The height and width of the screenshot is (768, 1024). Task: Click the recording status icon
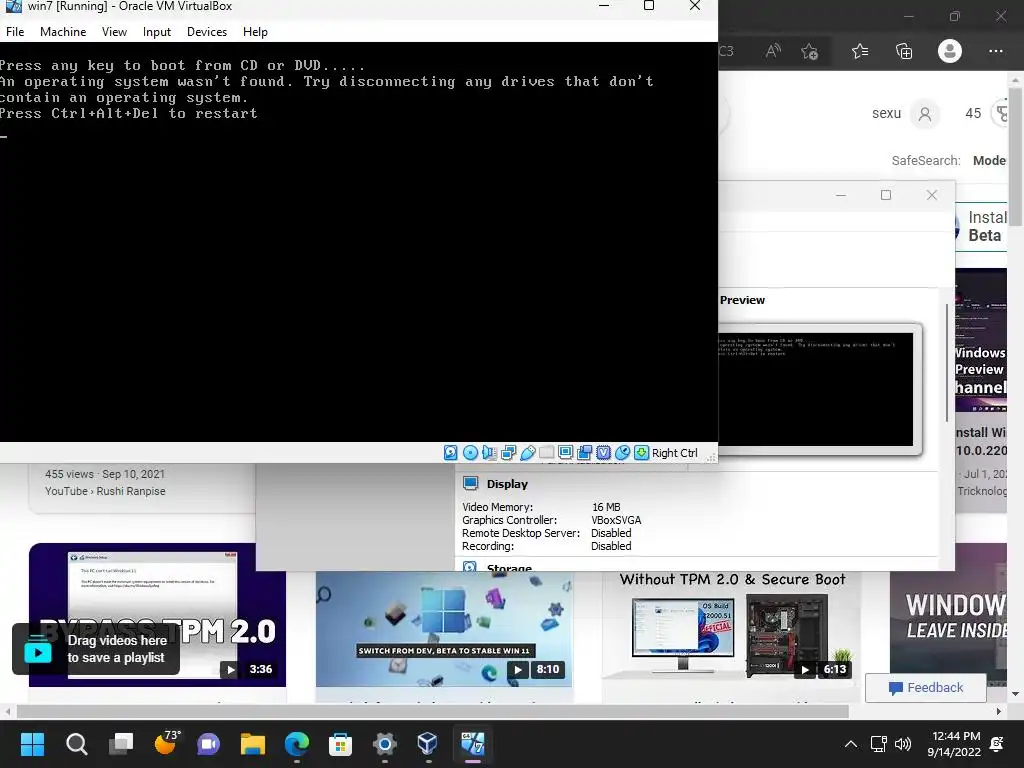click(x=584, y=453)
